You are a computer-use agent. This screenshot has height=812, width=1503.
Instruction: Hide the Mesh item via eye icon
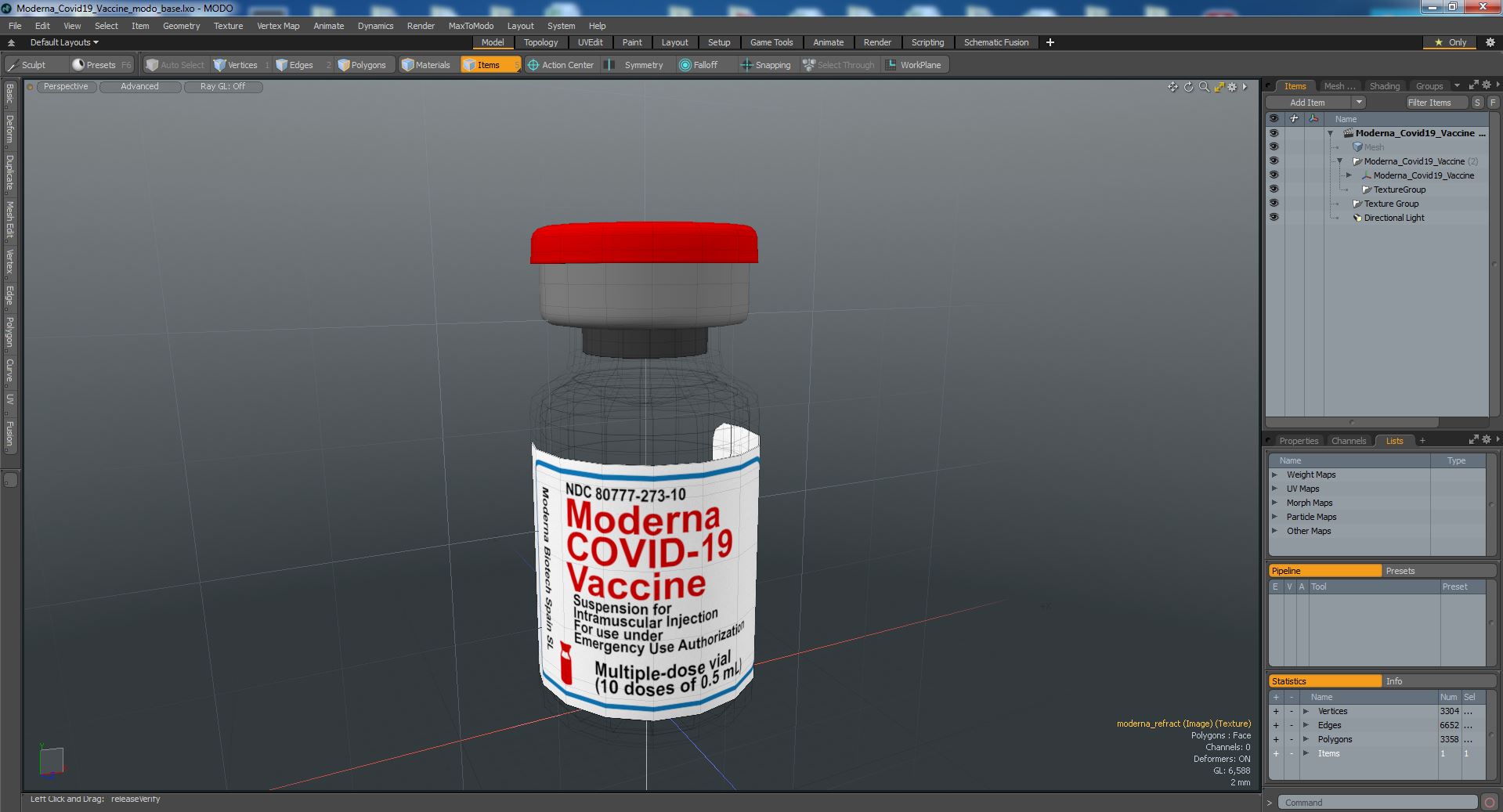coord(1274,147)
